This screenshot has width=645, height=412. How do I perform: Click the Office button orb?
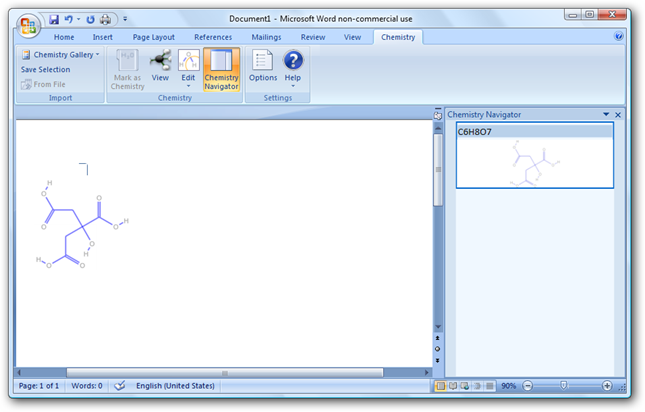point(28,25)
